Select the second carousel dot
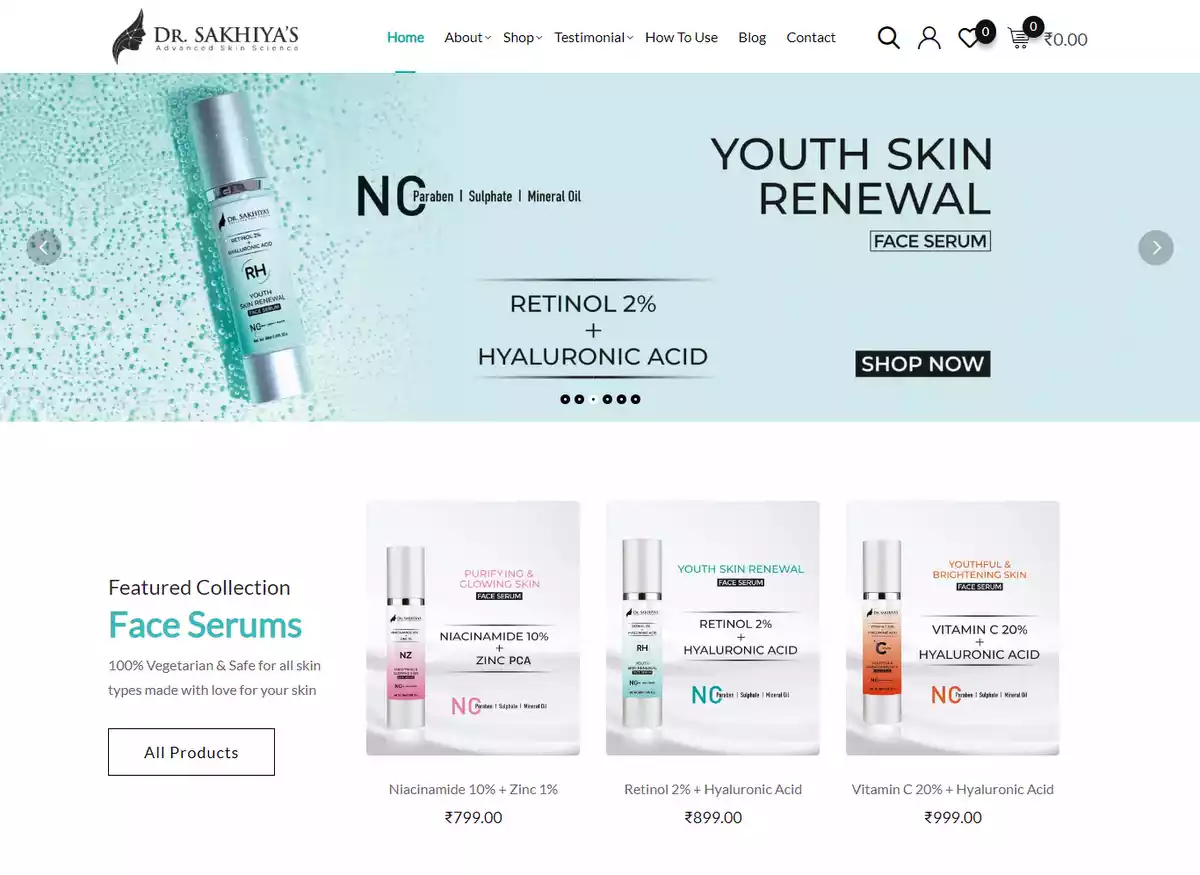 [x=579, y=399]
